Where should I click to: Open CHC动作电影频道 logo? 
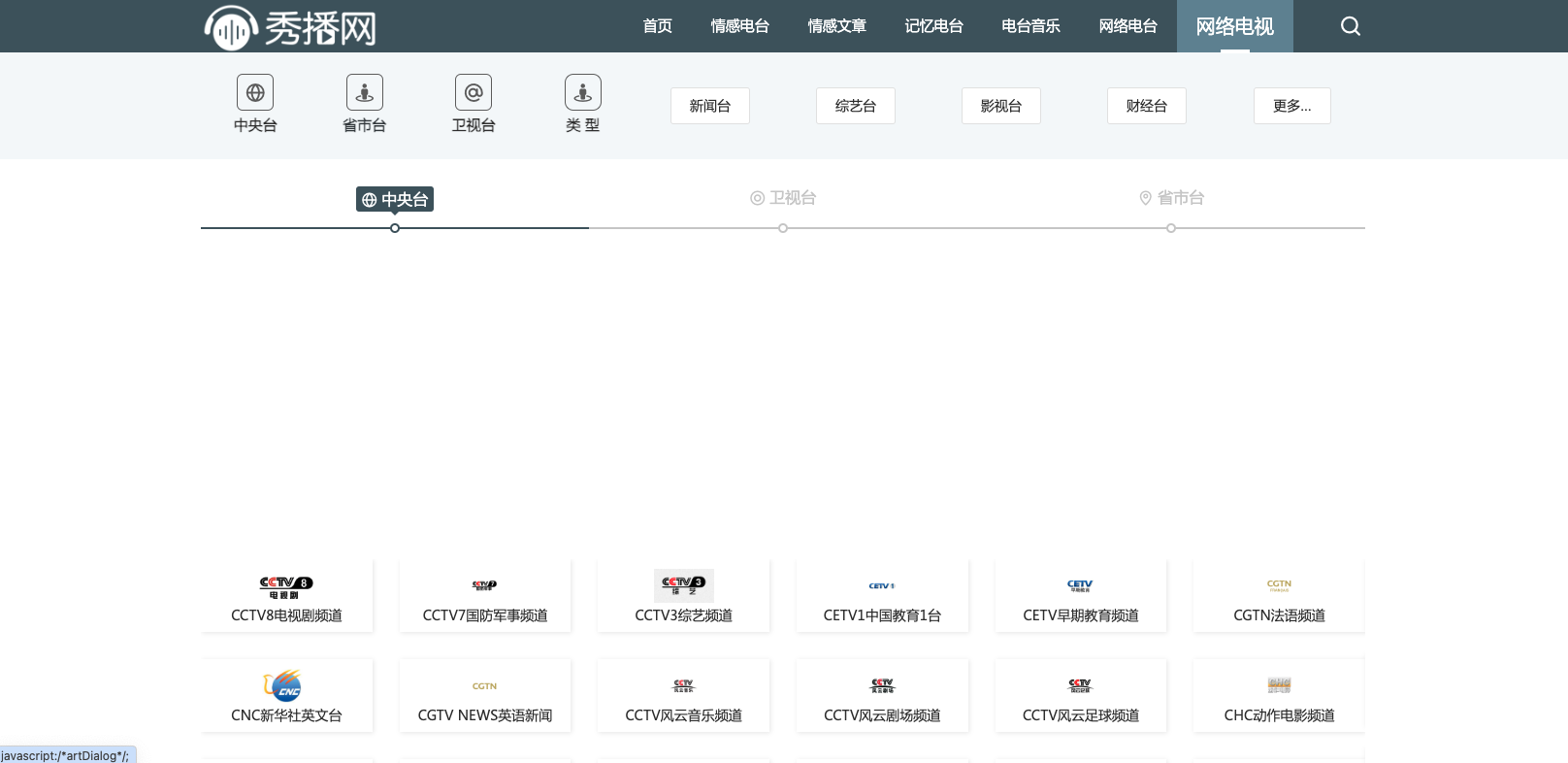pos(1279,685)
